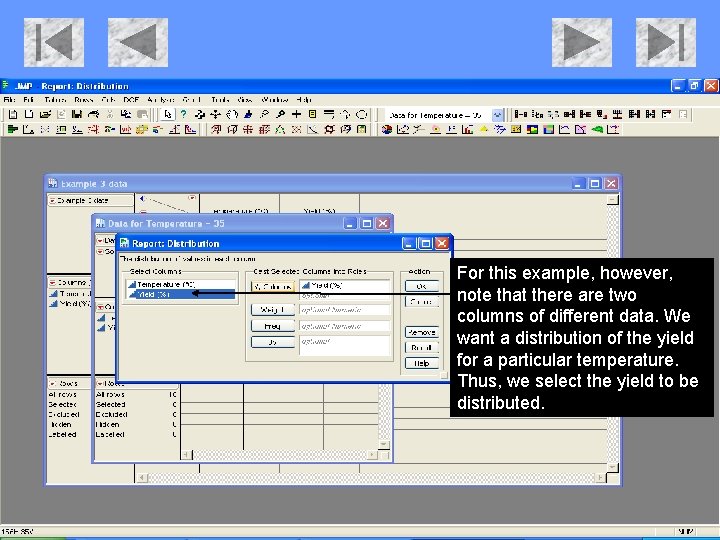Open the Analyze menu
Screen dimensions: 720x540
point(161,100)
